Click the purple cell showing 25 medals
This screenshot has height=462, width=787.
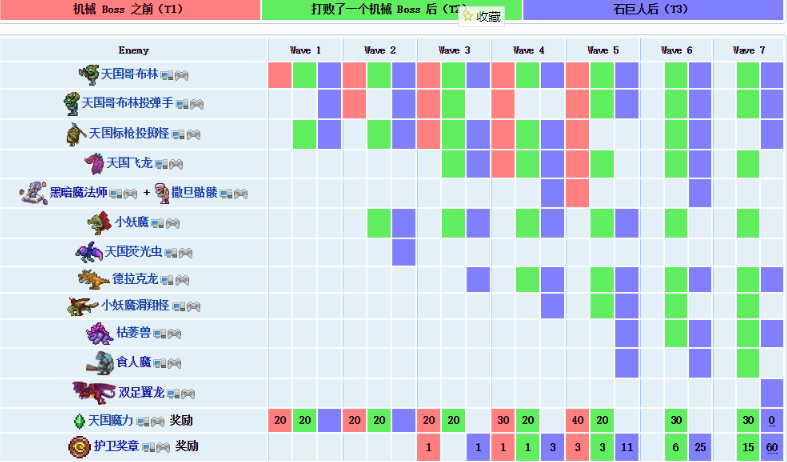click(x=700, y=447)
